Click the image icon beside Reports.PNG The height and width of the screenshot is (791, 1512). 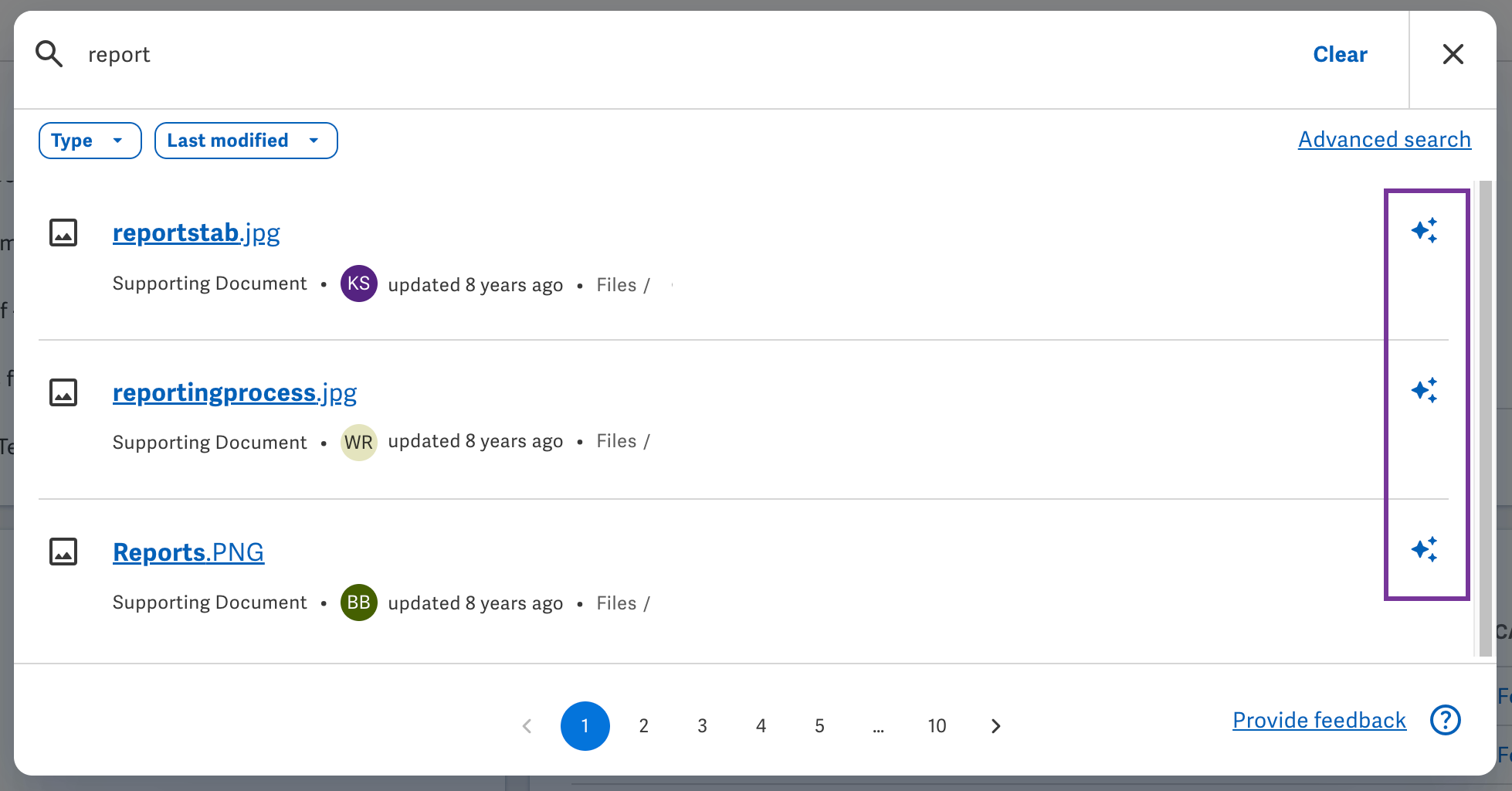(x=63, y=552)
